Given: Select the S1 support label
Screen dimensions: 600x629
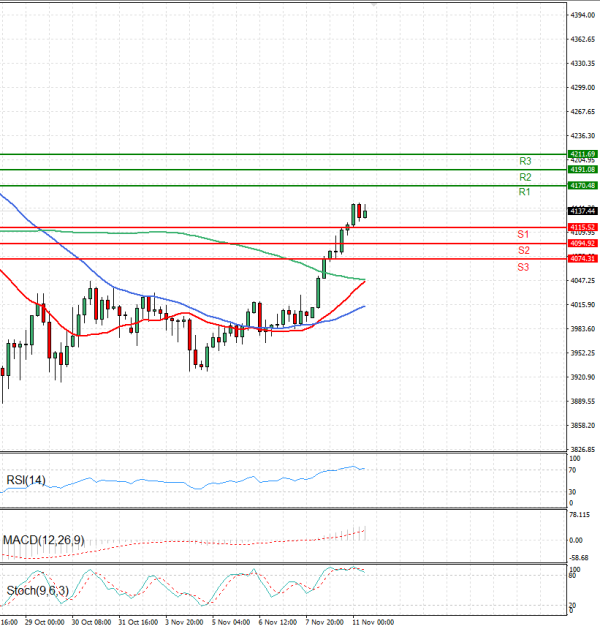Looking at the screenshot, I should pyautogui.click(x=523, y=233).
